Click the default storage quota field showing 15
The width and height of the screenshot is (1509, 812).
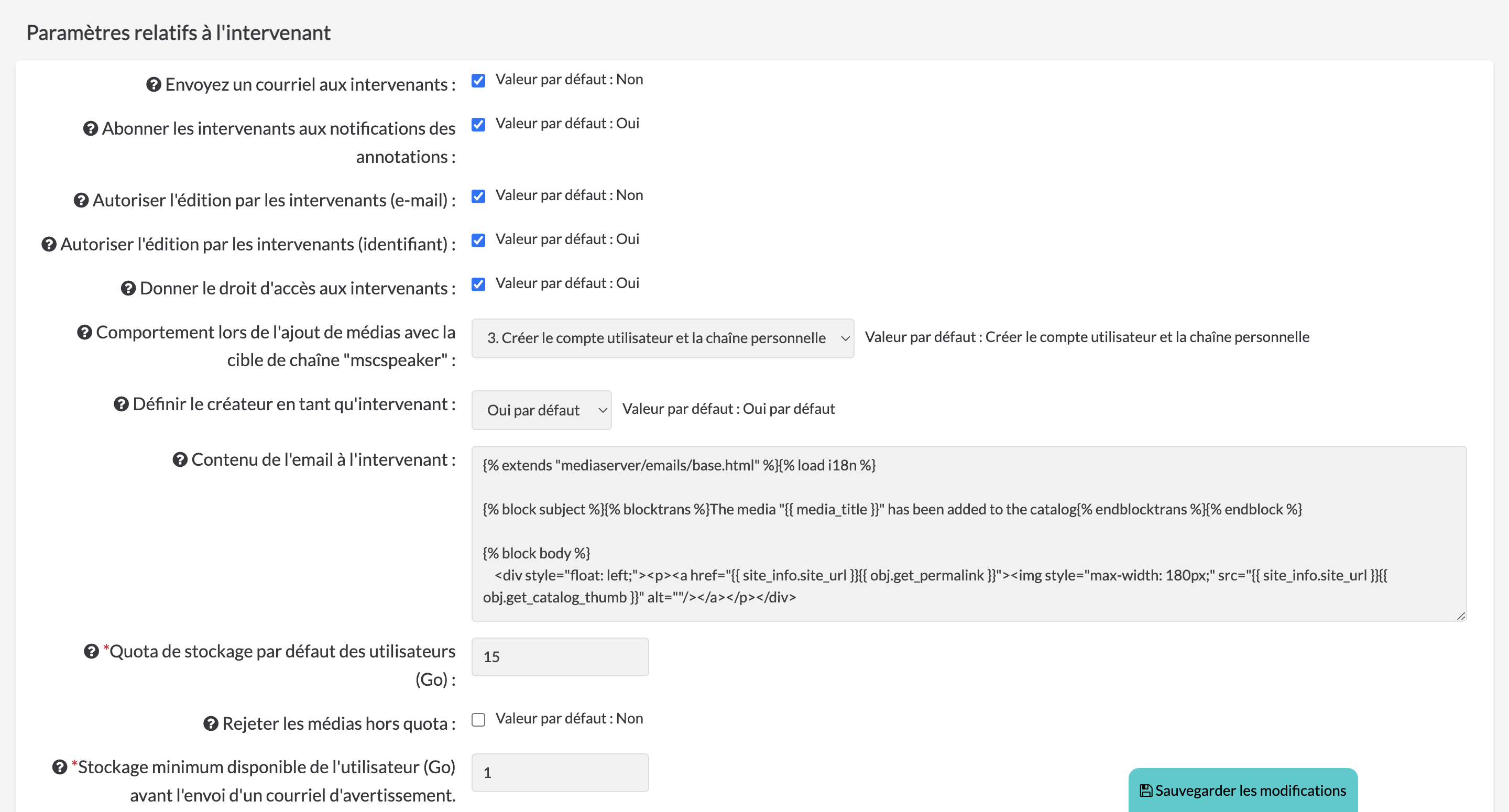560,657
